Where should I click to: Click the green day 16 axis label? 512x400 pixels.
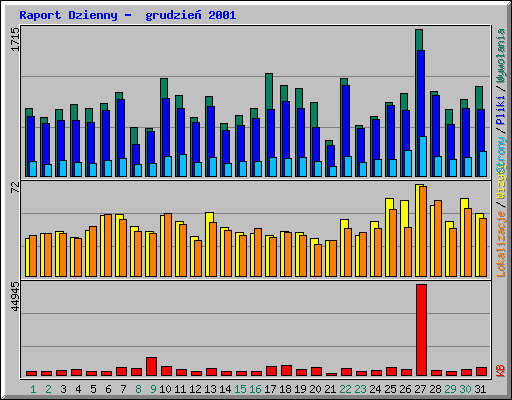(x=255, y=389)
